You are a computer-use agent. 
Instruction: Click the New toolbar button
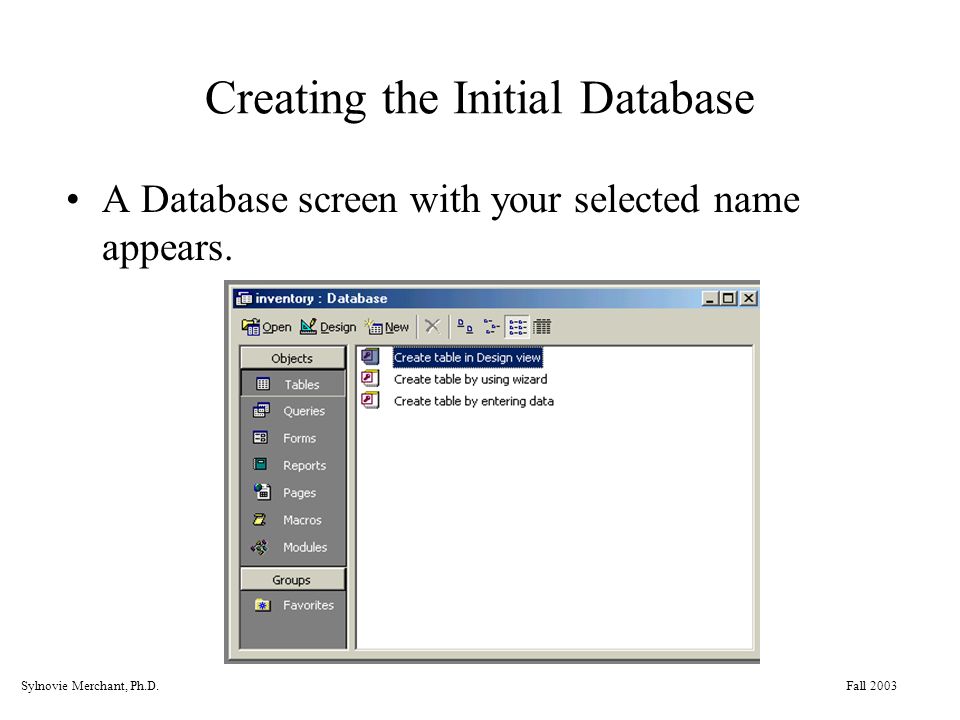pyautogui.click(x=388, y=327)
